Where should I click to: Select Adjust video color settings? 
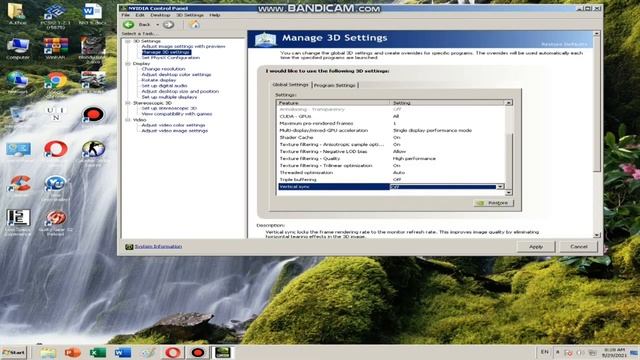click(x=173, y=125)
